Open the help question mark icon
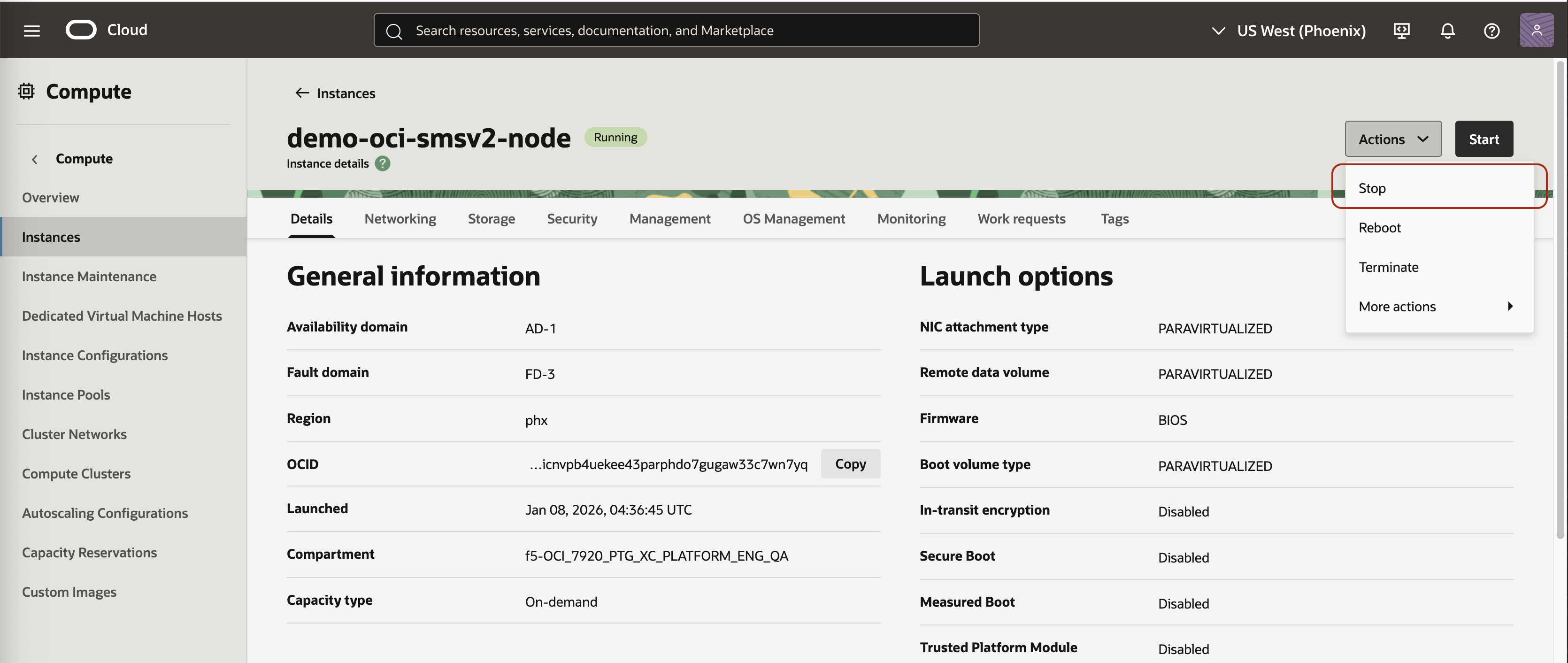Screen dimensions: 1568x663 point(1492,31)
